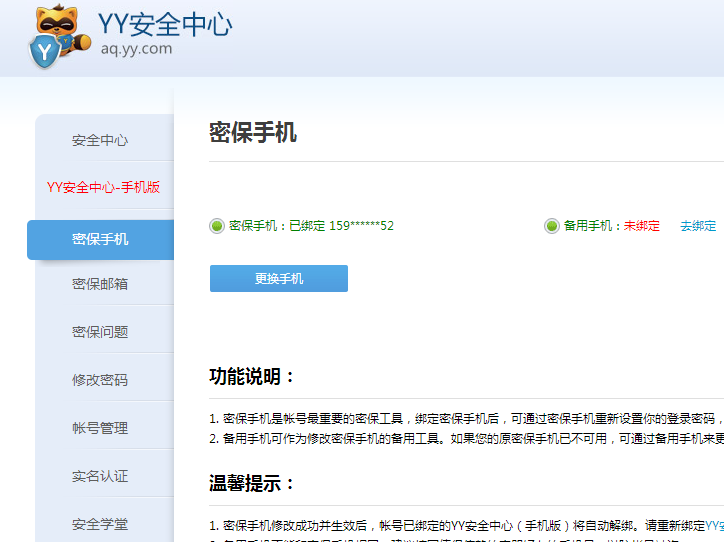Go to 实名认证 in the sidebar
This screenshot has height=542, width=724.
(x=100, y=476)
